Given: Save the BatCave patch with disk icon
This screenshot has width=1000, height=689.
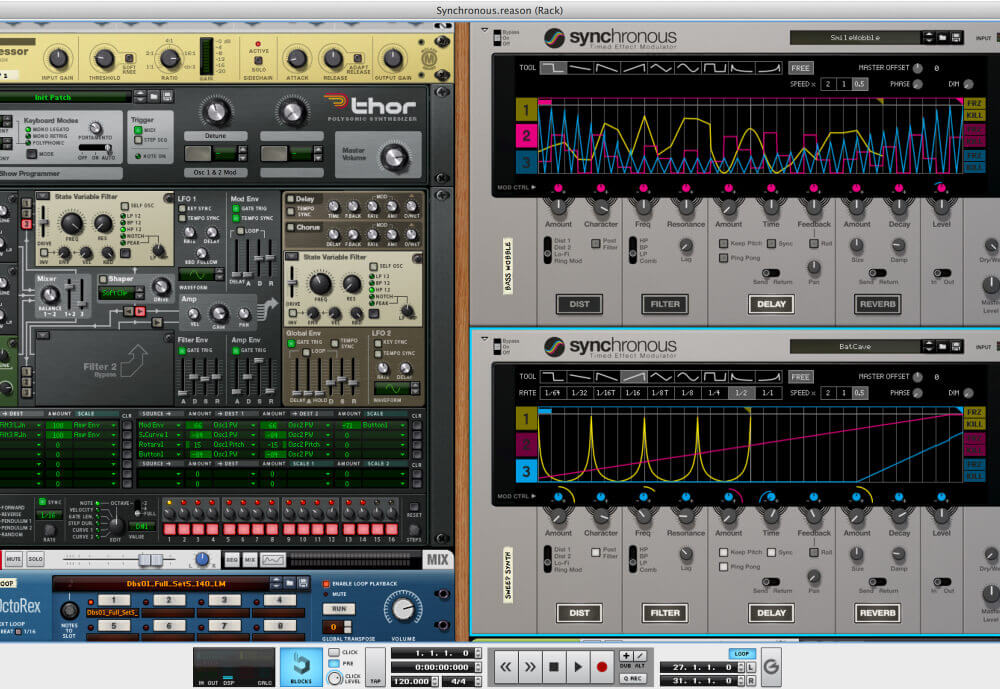Looking at the screenshot, I should (956, 346).
